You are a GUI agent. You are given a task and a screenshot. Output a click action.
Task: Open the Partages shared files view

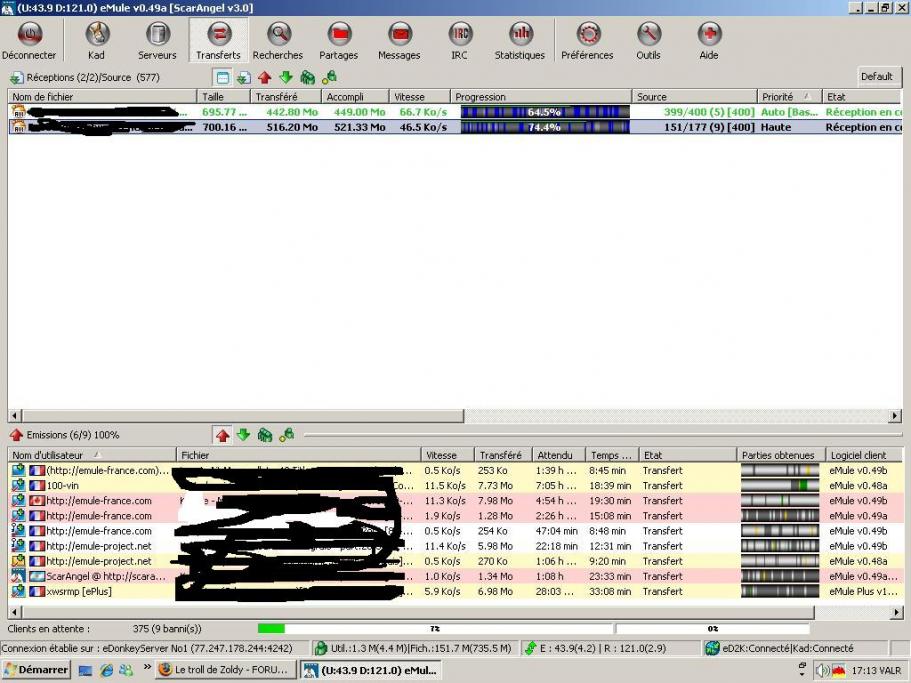coord(339,41)
